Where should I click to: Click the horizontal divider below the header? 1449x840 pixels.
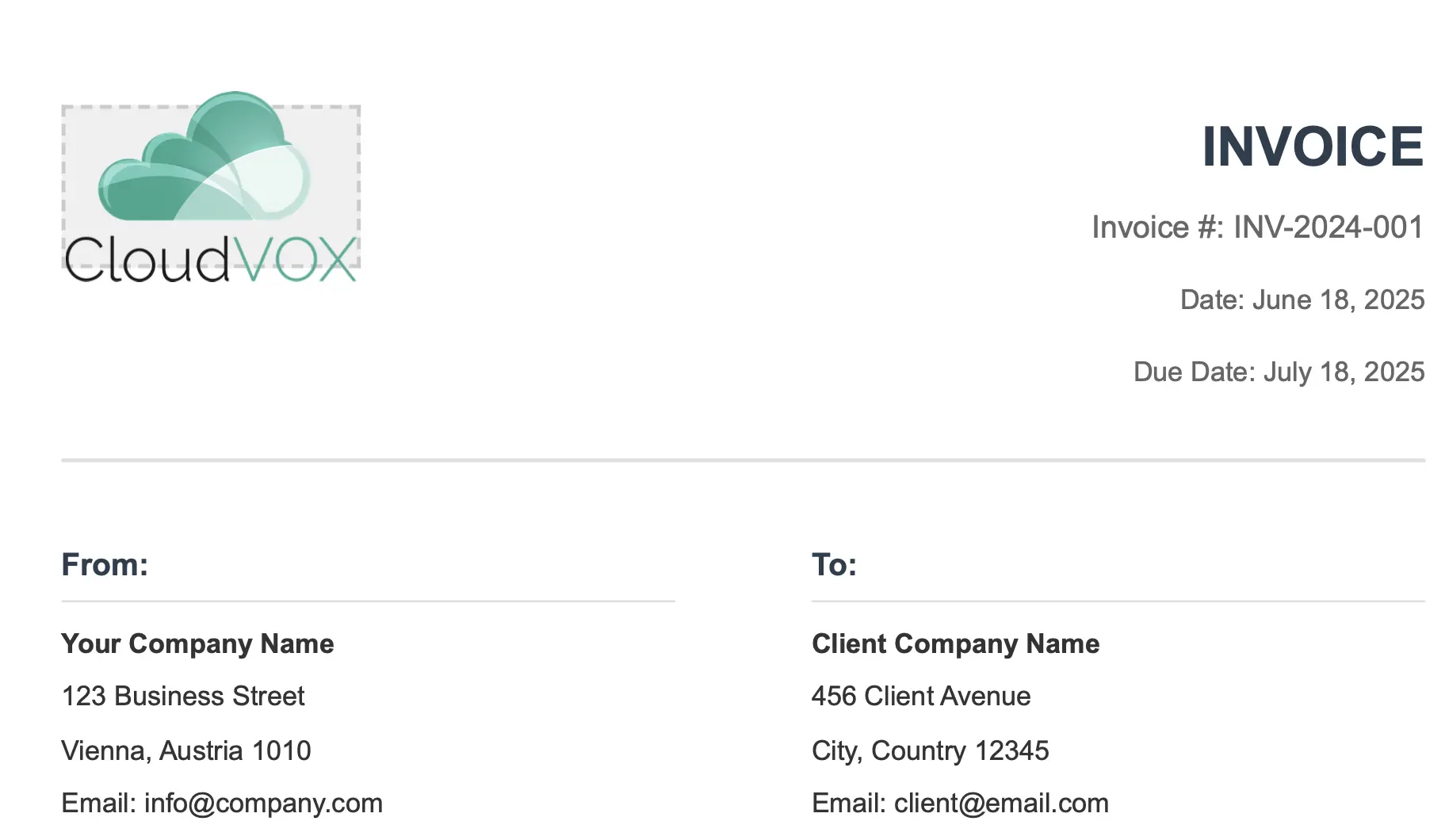click(x=743, y=460)
